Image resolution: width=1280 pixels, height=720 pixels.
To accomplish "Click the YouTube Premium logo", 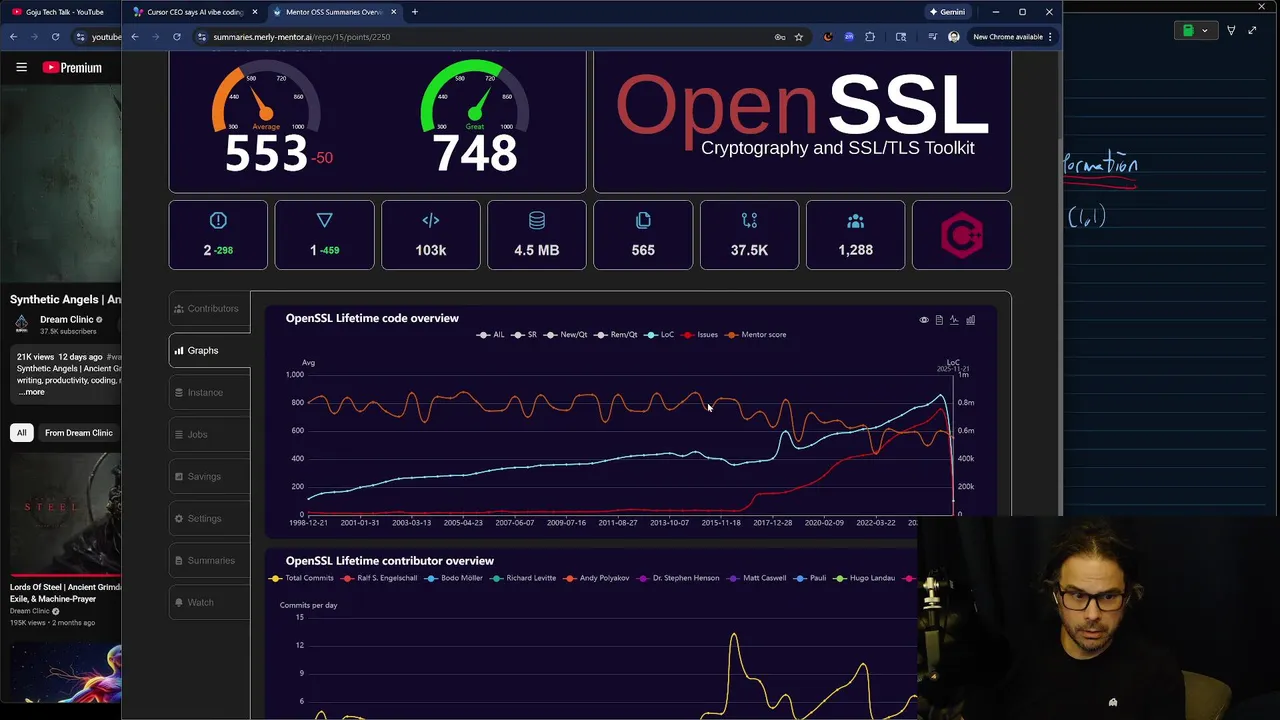I will (72, 67).
